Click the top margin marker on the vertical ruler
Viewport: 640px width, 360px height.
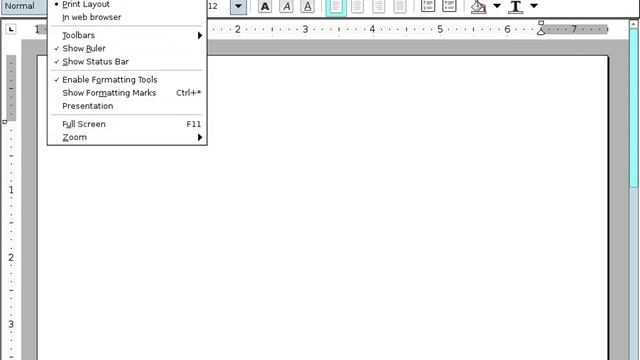point(4,122)
